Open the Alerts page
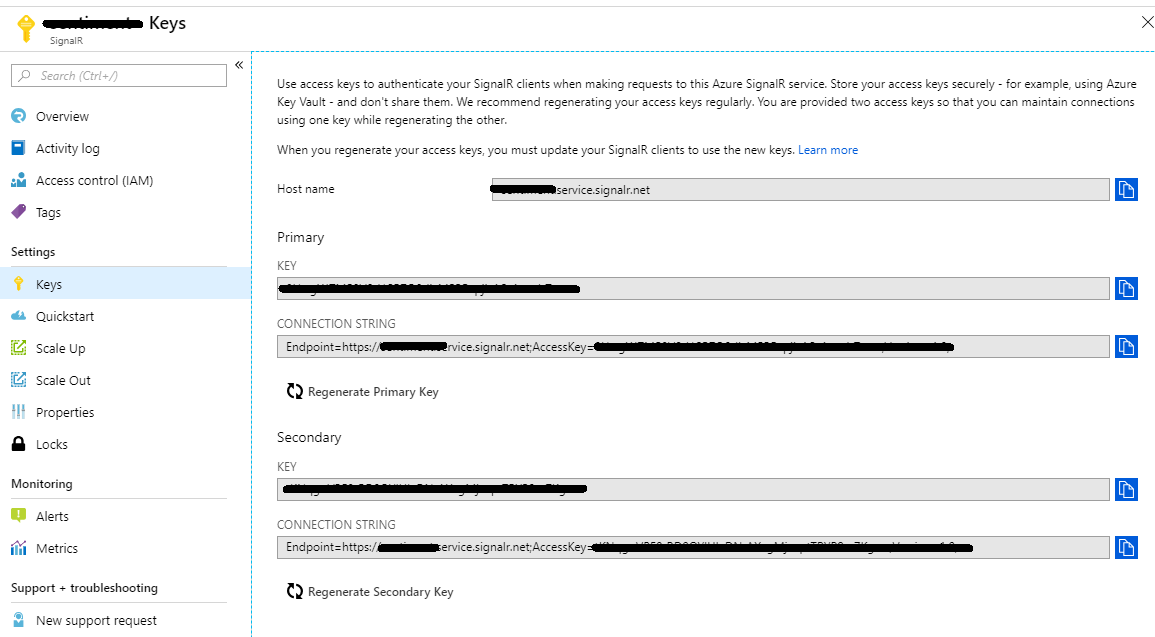The height and width of the screenshot is (637, 1155). pos(52,517)
